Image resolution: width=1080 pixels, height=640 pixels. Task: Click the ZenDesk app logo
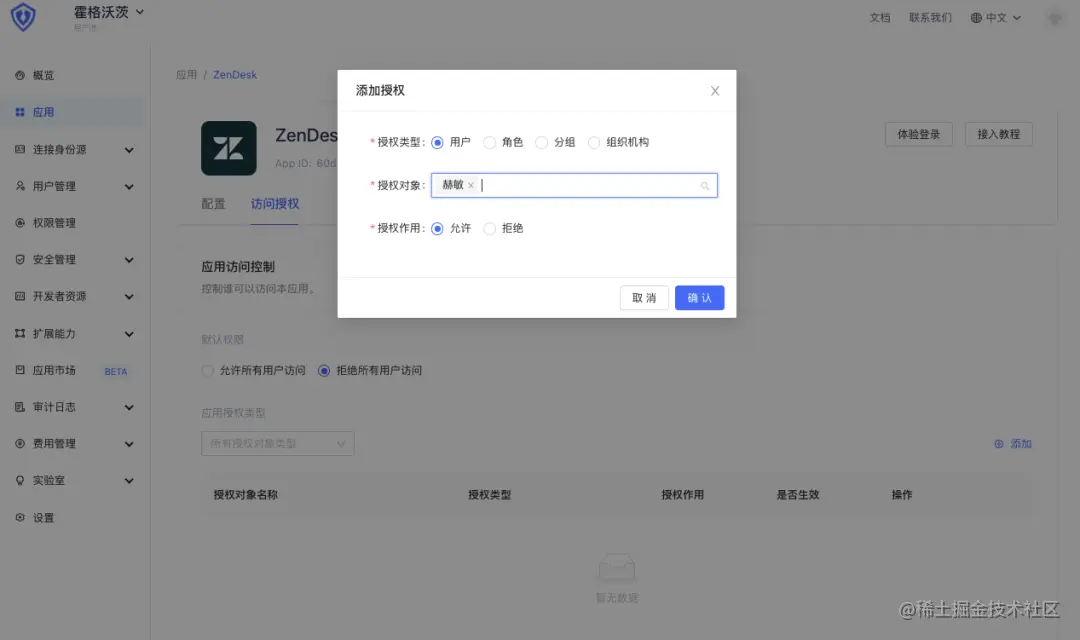[x=229, y=148]
